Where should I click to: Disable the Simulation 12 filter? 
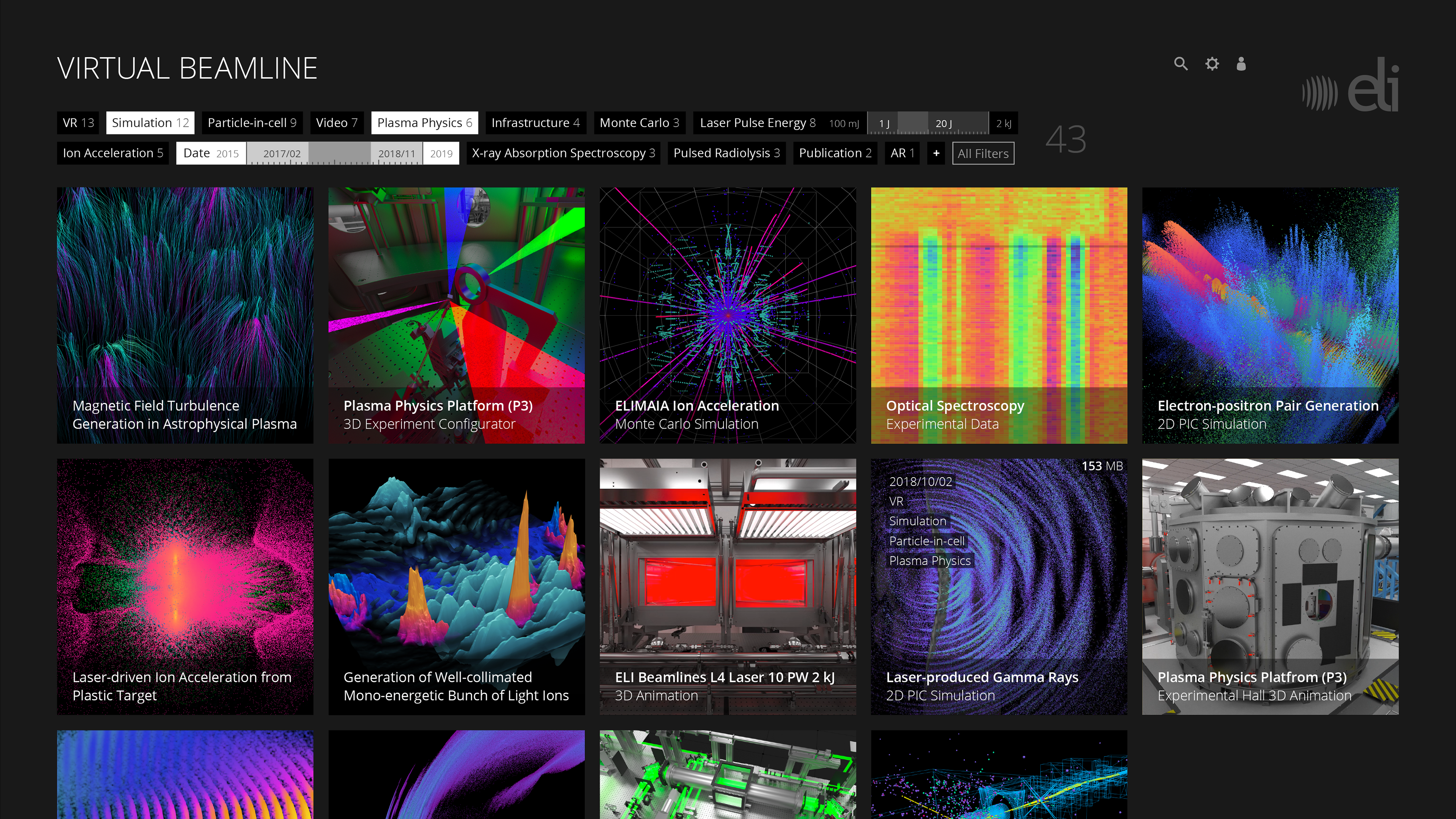click(151, 123)
